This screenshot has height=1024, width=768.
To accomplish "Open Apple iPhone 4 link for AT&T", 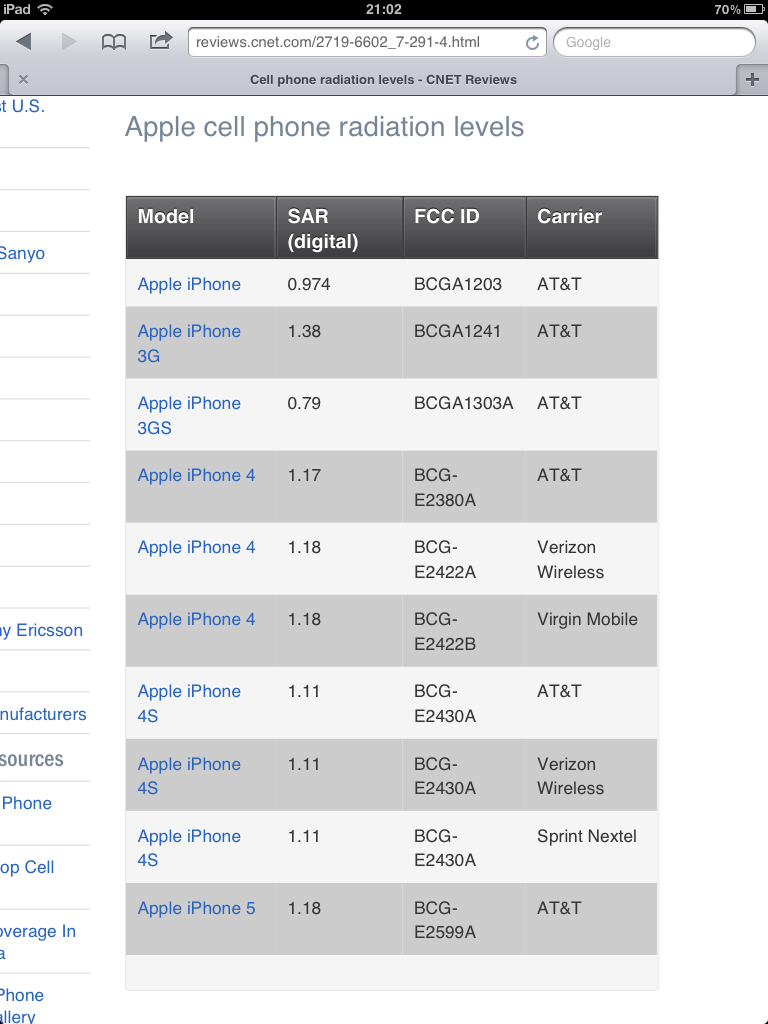I will pyautogui.click(x=197, y=475).
